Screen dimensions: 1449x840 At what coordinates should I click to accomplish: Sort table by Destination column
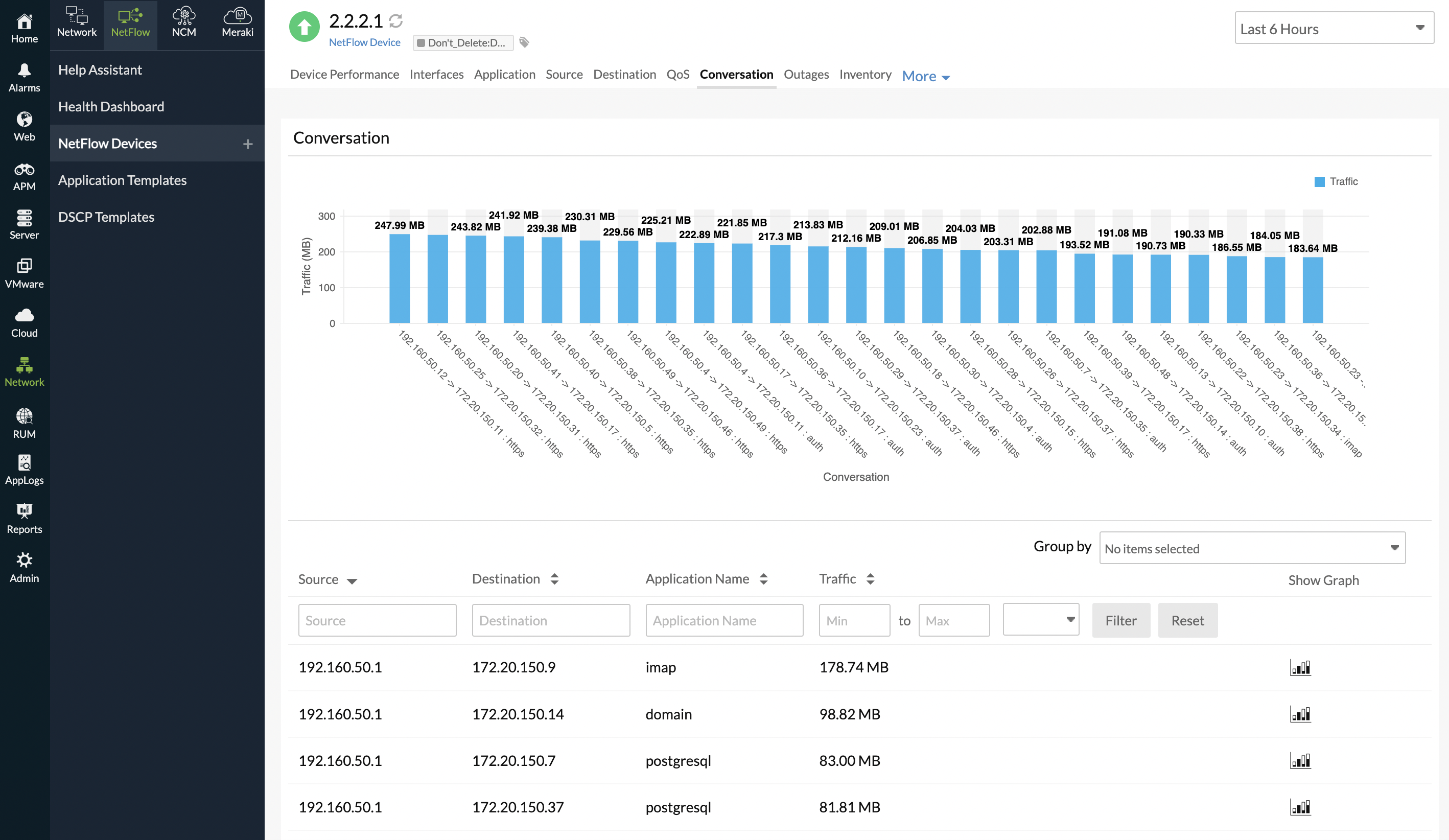pos(554,579)
